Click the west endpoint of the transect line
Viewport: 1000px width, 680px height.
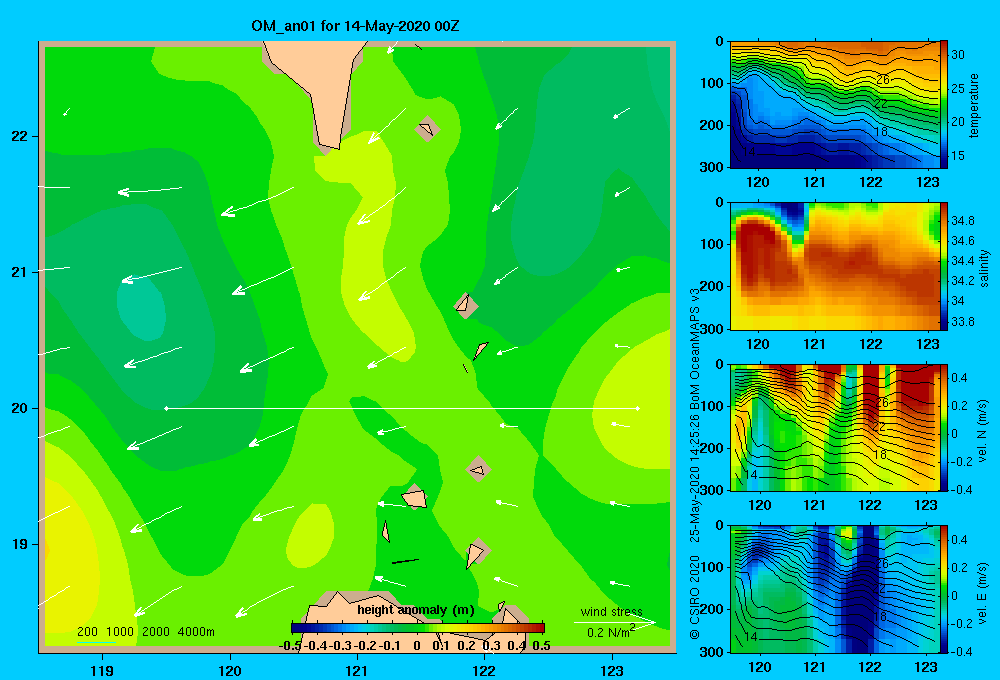[166, 408]
